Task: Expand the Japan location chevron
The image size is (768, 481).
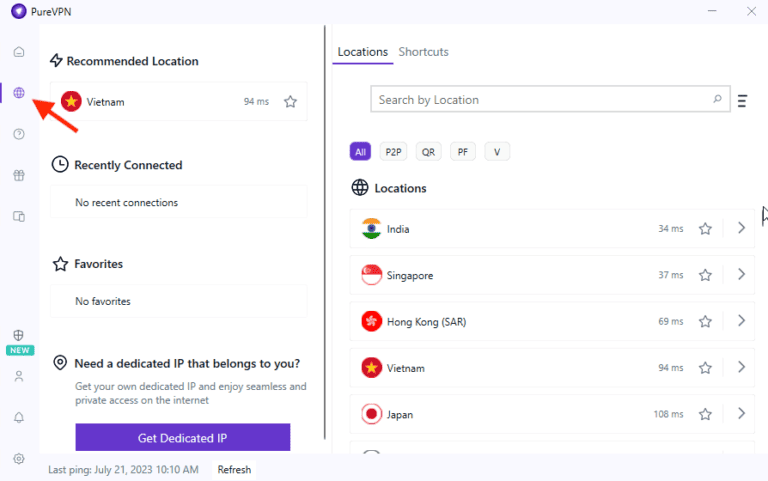Action: [x=741, y=414]
